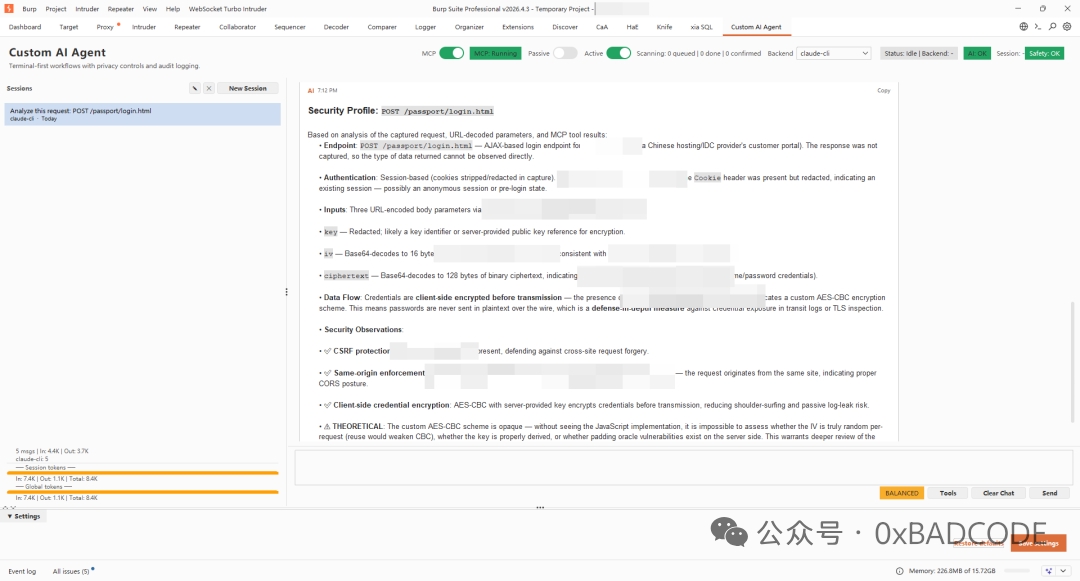This screenshot has height=581, width=1080.
Task: Click the Send button
Action: 1050,493
